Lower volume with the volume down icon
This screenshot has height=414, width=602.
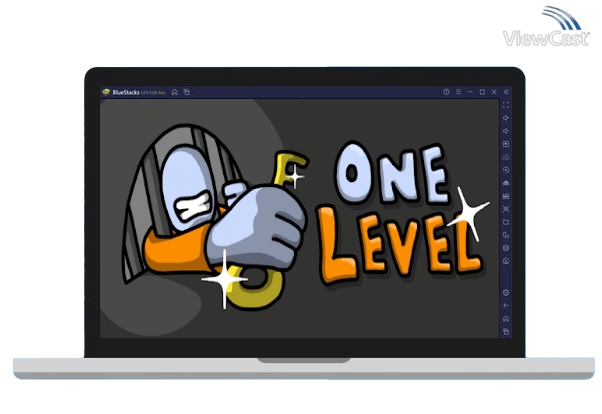[x=506, y=131]
